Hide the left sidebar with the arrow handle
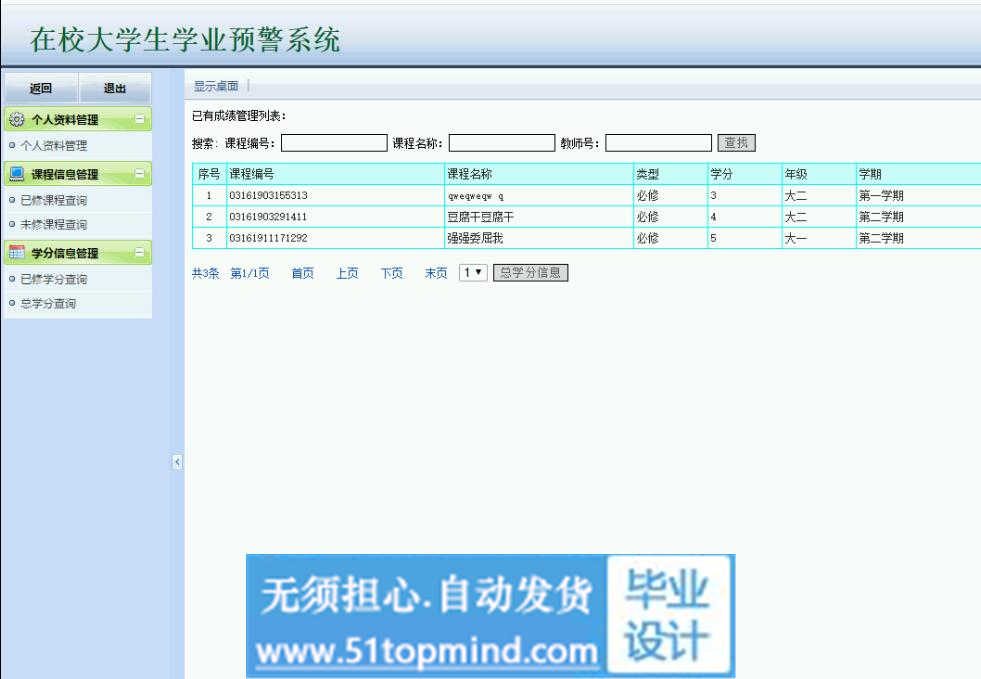Viewport: 981px width, 679px height. (177, 461)
